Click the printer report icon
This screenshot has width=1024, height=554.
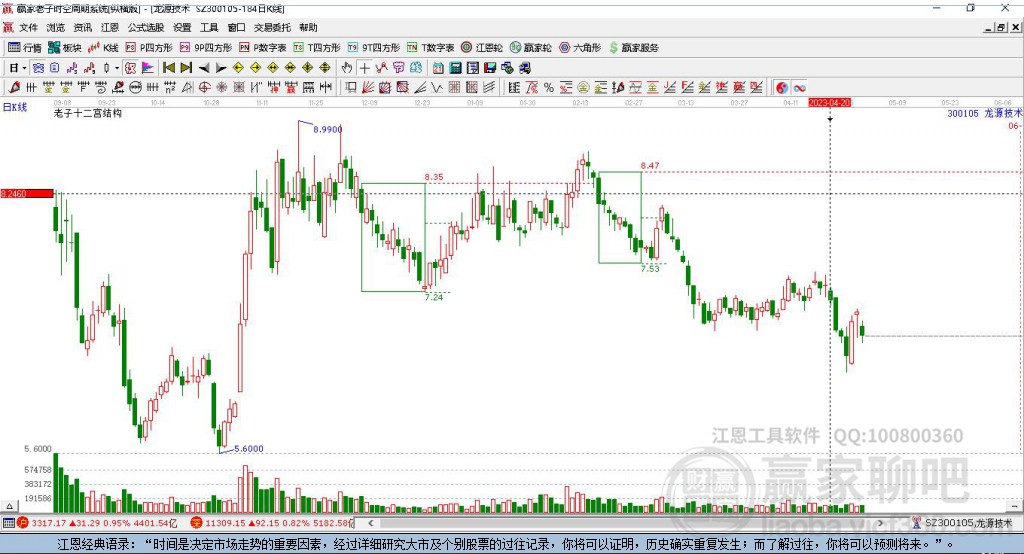point(472,68)
